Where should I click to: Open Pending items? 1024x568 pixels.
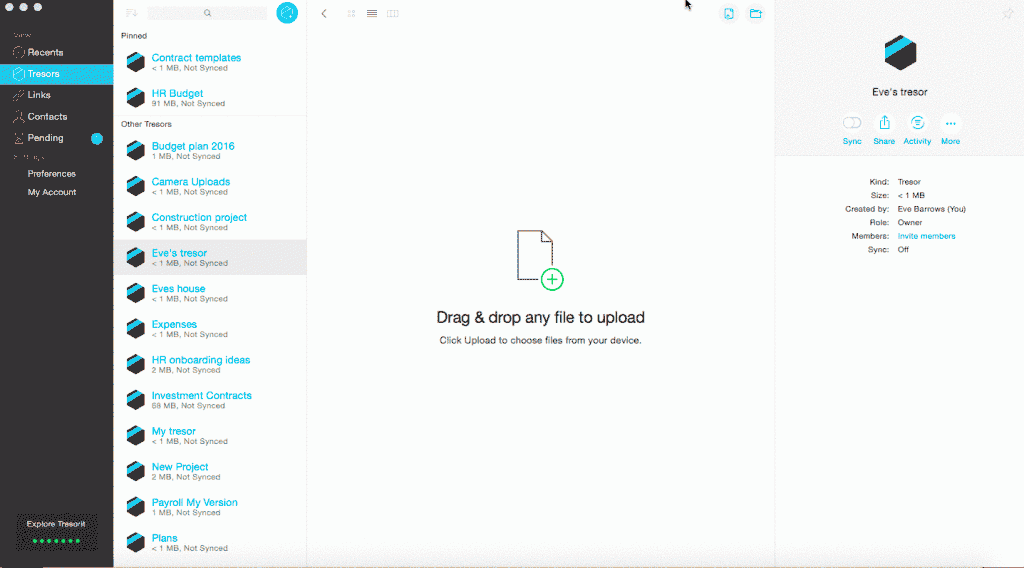point(56,138)
